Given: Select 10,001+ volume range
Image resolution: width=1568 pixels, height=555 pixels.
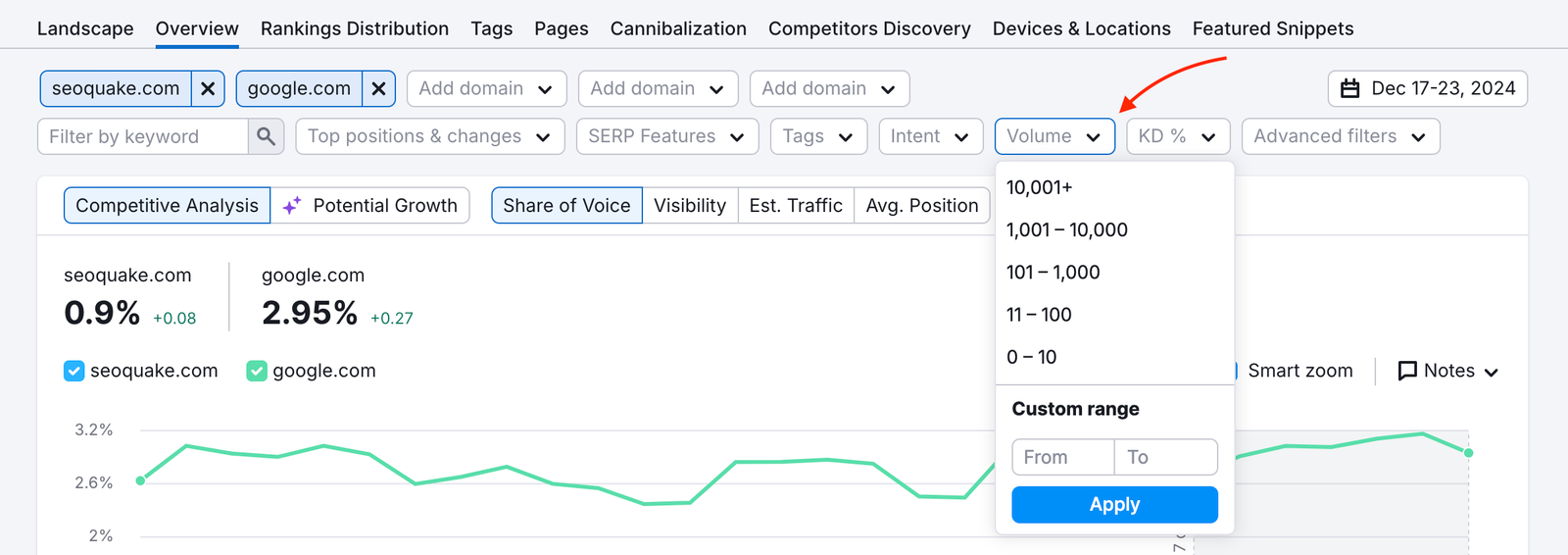Looking at the screenshot, I should click(1114, 187).
